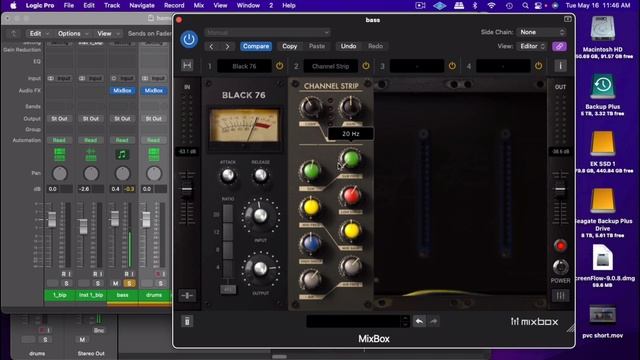Viewport: 640px width, 360px height.
Task: Open the Navigate menu
Action: click(x=142, y=5)
